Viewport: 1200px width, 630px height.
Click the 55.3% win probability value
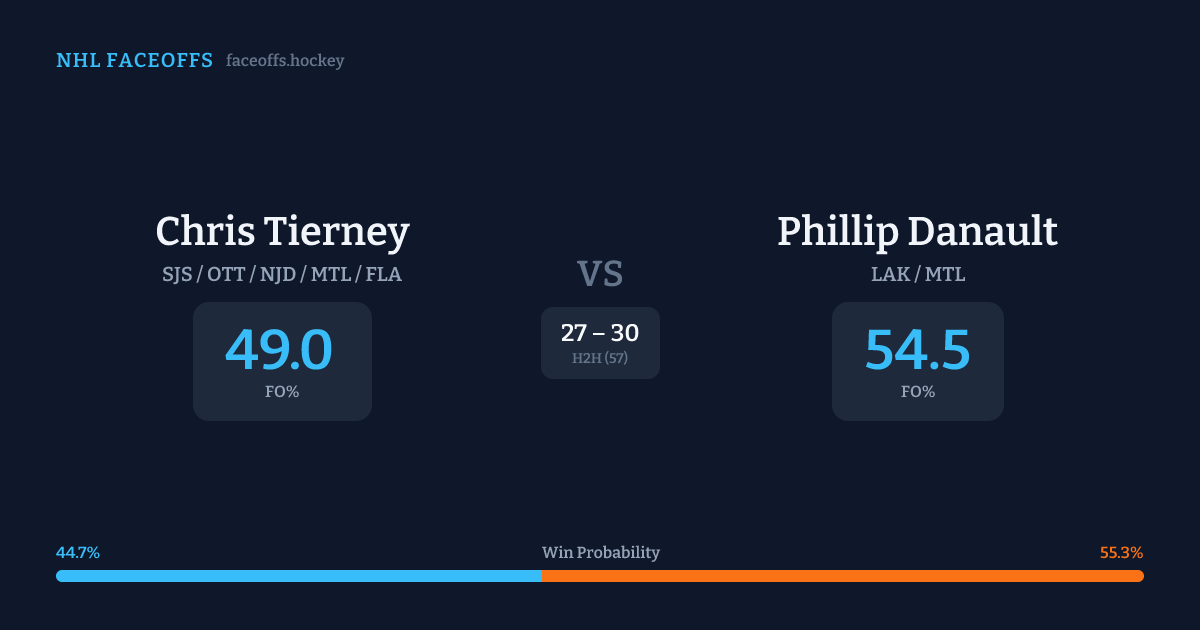1121,553
